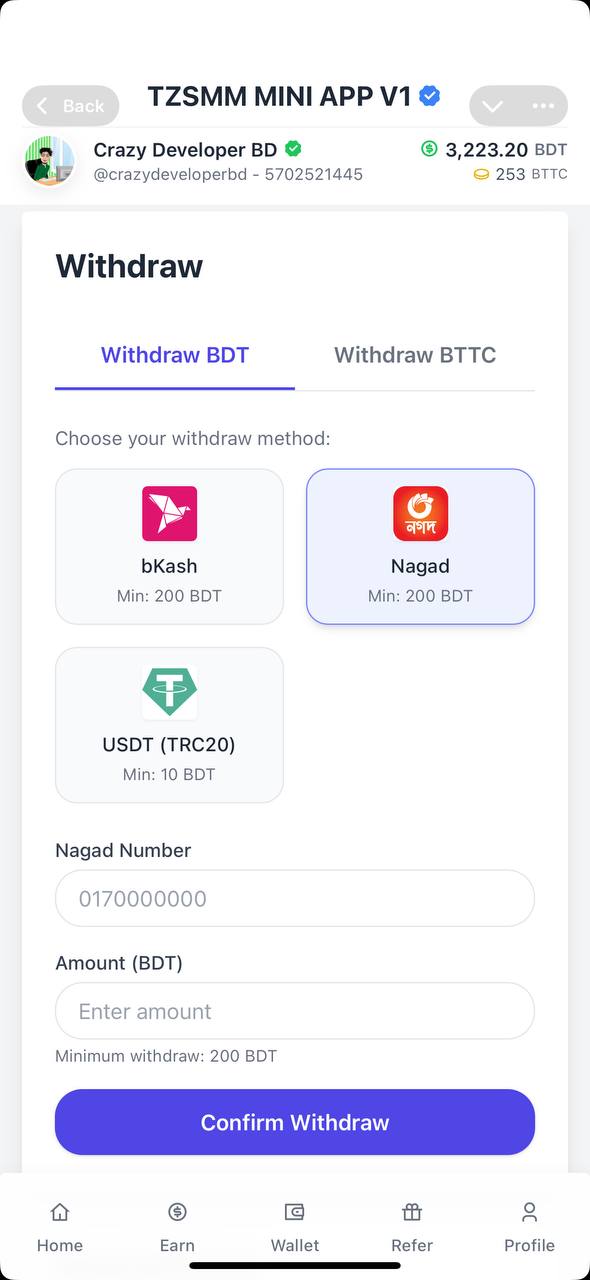Select the Nagad withdraw method
This screenshot has width=590, height=1280.
pyautogui.click(x=420, y=546)
